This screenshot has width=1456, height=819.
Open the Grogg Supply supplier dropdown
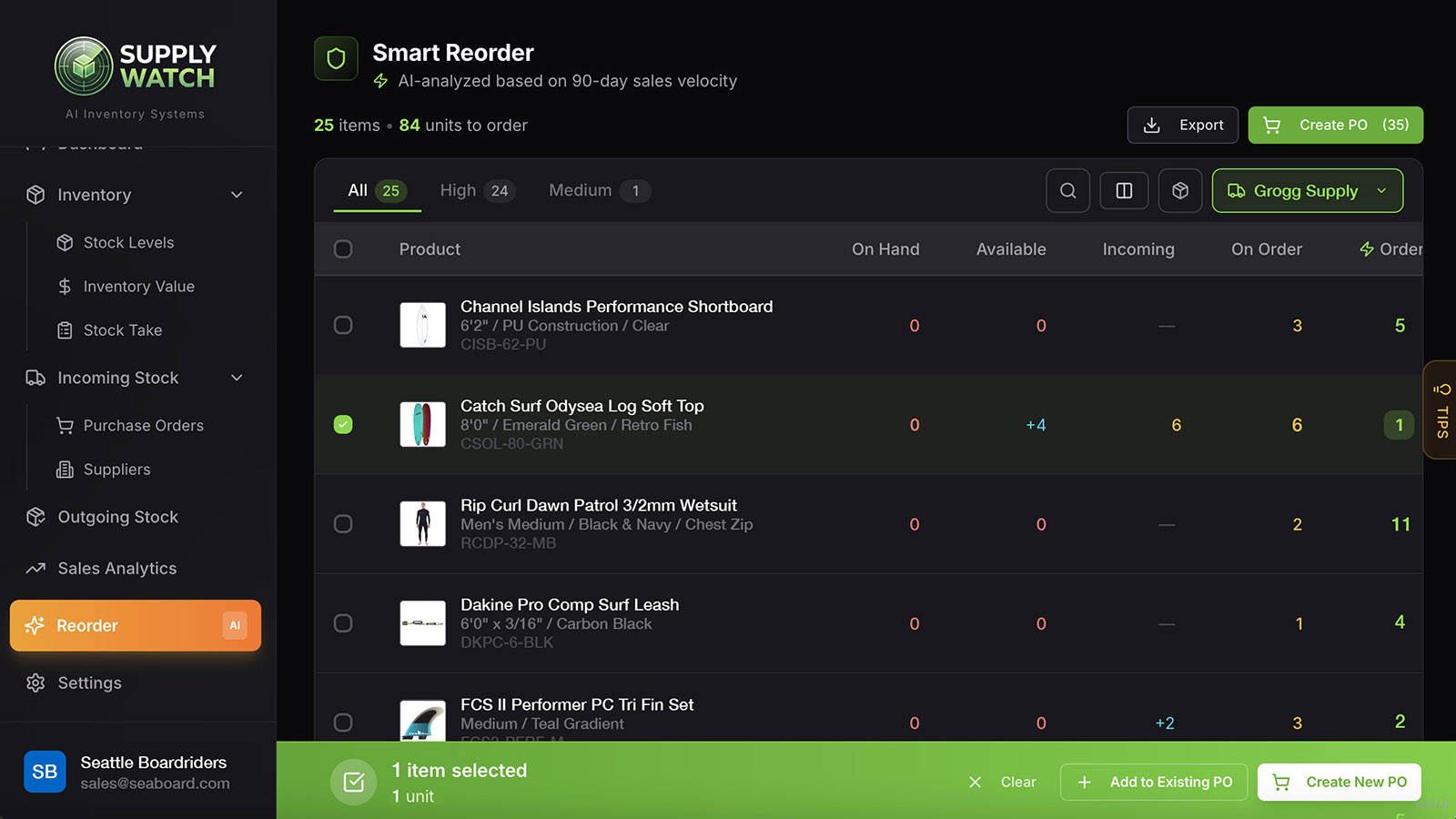pos(1308,191)
